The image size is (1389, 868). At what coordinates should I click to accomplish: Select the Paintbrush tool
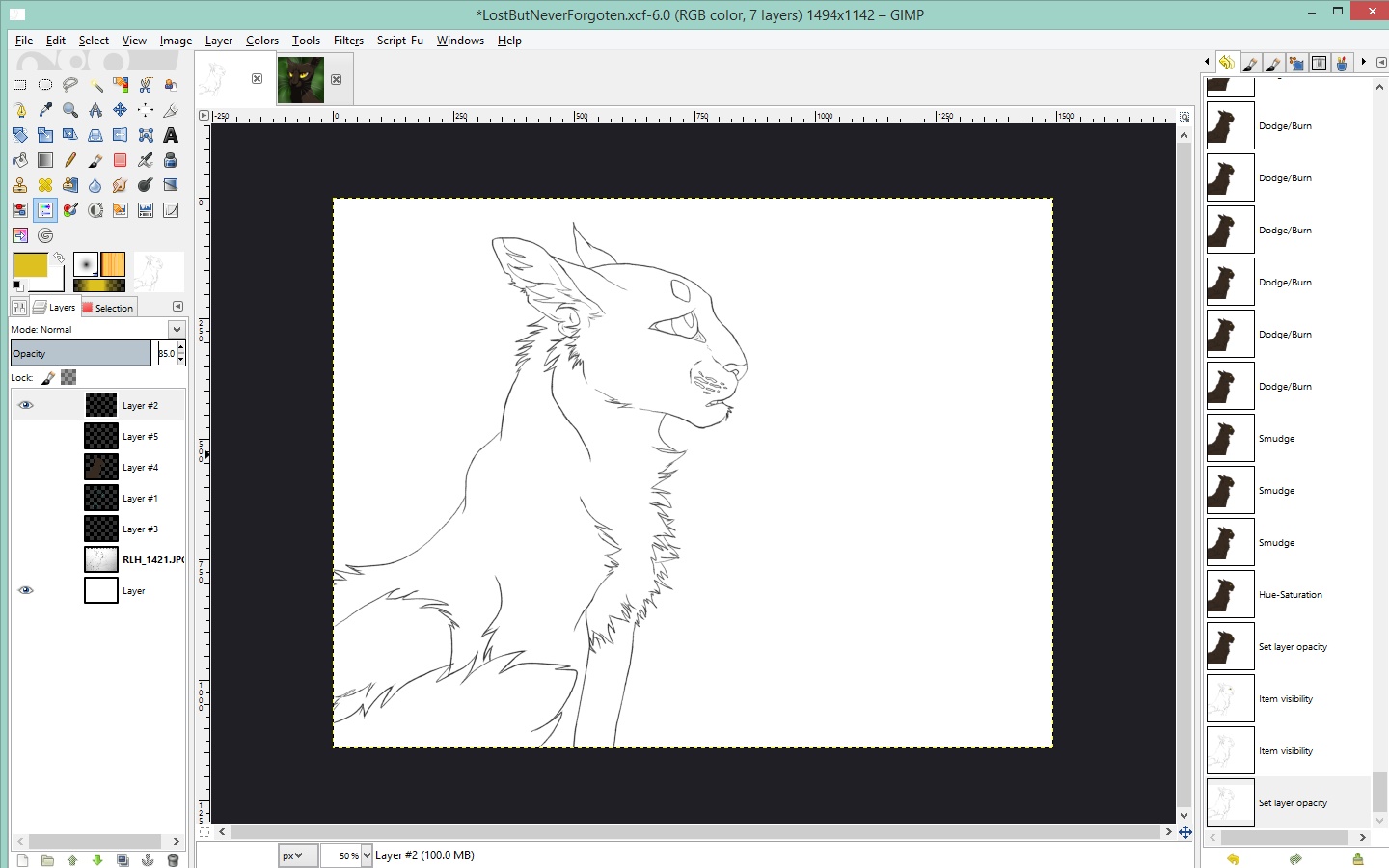coord(95,160)
